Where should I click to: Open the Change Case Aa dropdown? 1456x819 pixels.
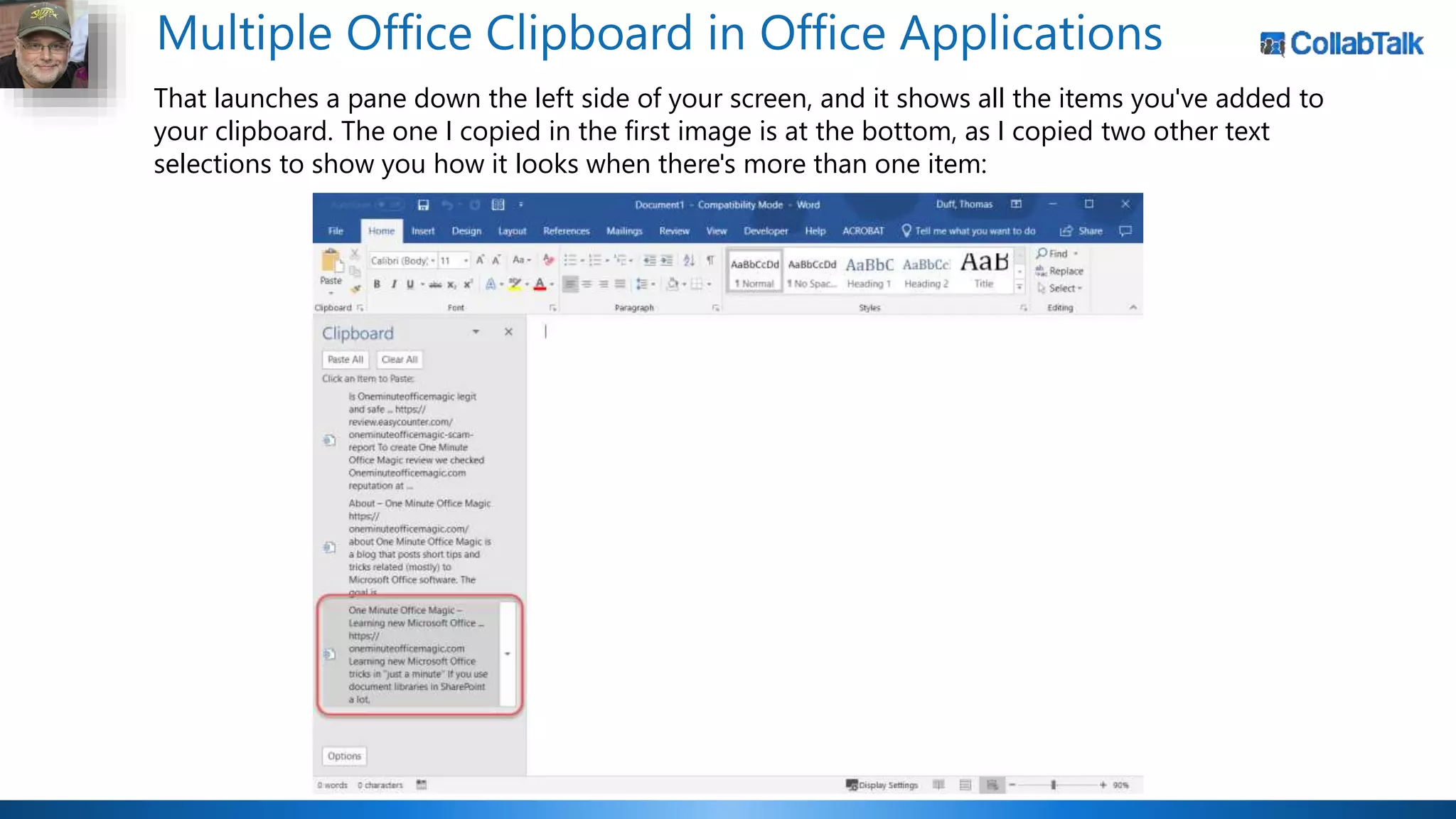point(522,260)
